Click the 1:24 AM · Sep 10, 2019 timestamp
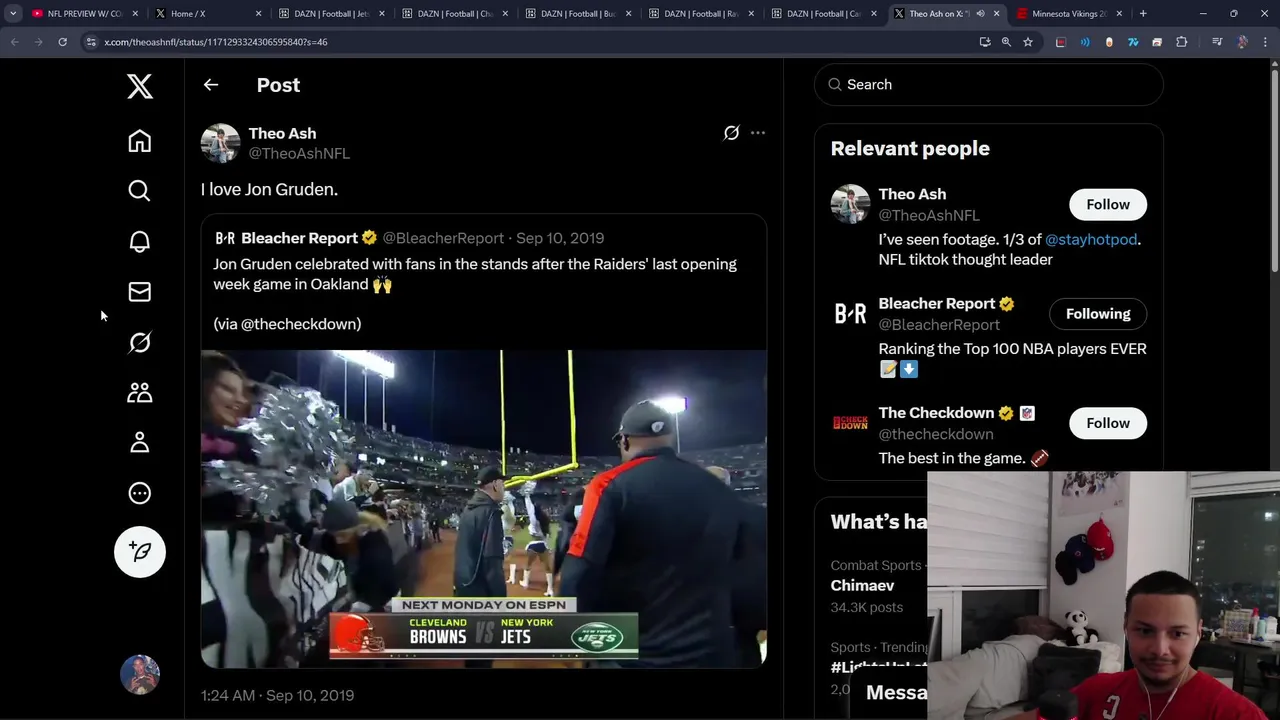1280x720 pixels. coord(277,696)
